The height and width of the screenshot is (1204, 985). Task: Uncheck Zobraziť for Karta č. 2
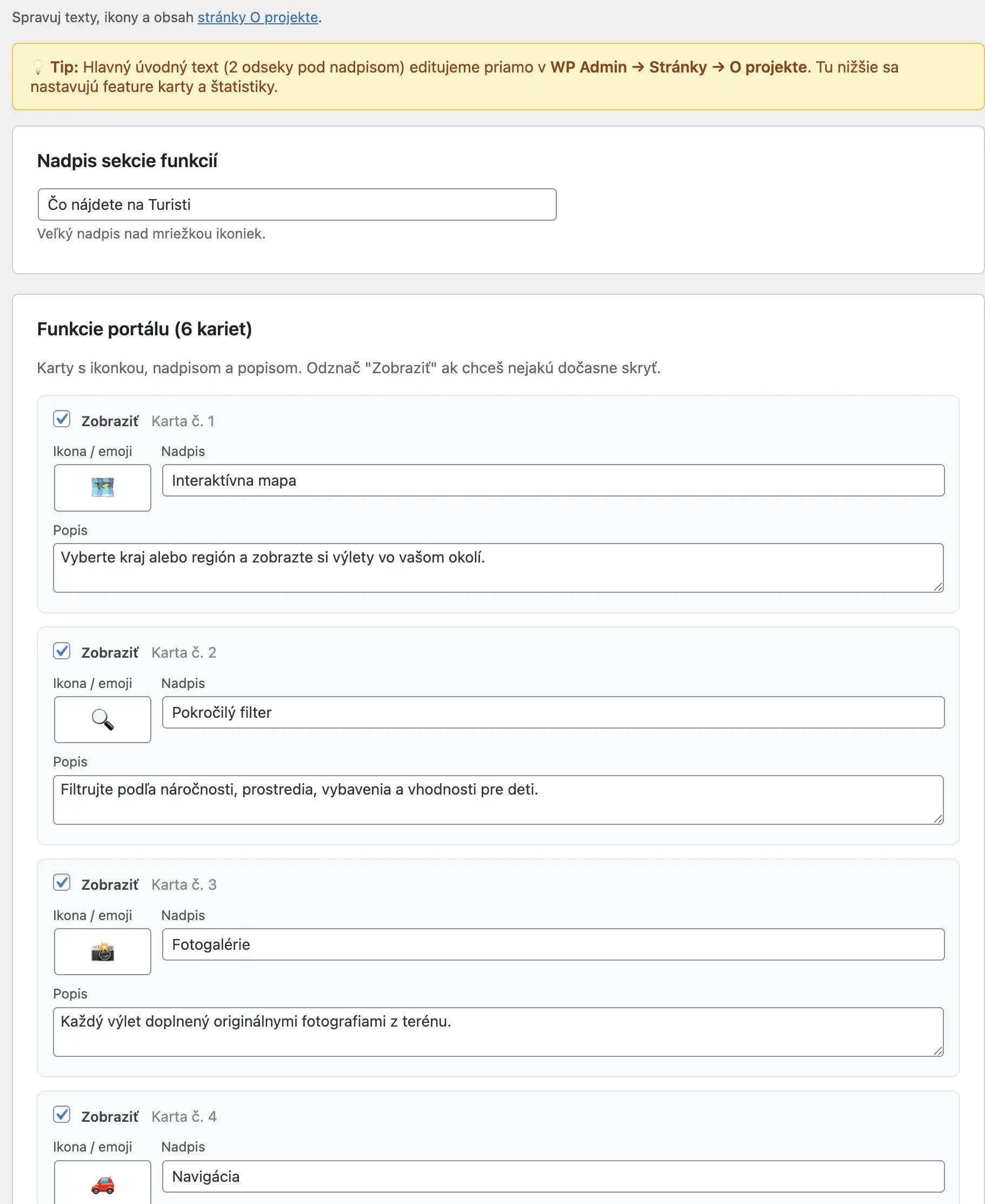tap(62, 651)
